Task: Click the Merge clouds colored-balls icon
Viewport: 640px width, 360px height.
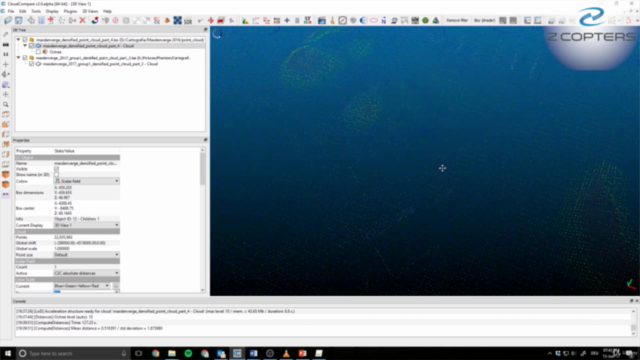Action: (95, 20)
